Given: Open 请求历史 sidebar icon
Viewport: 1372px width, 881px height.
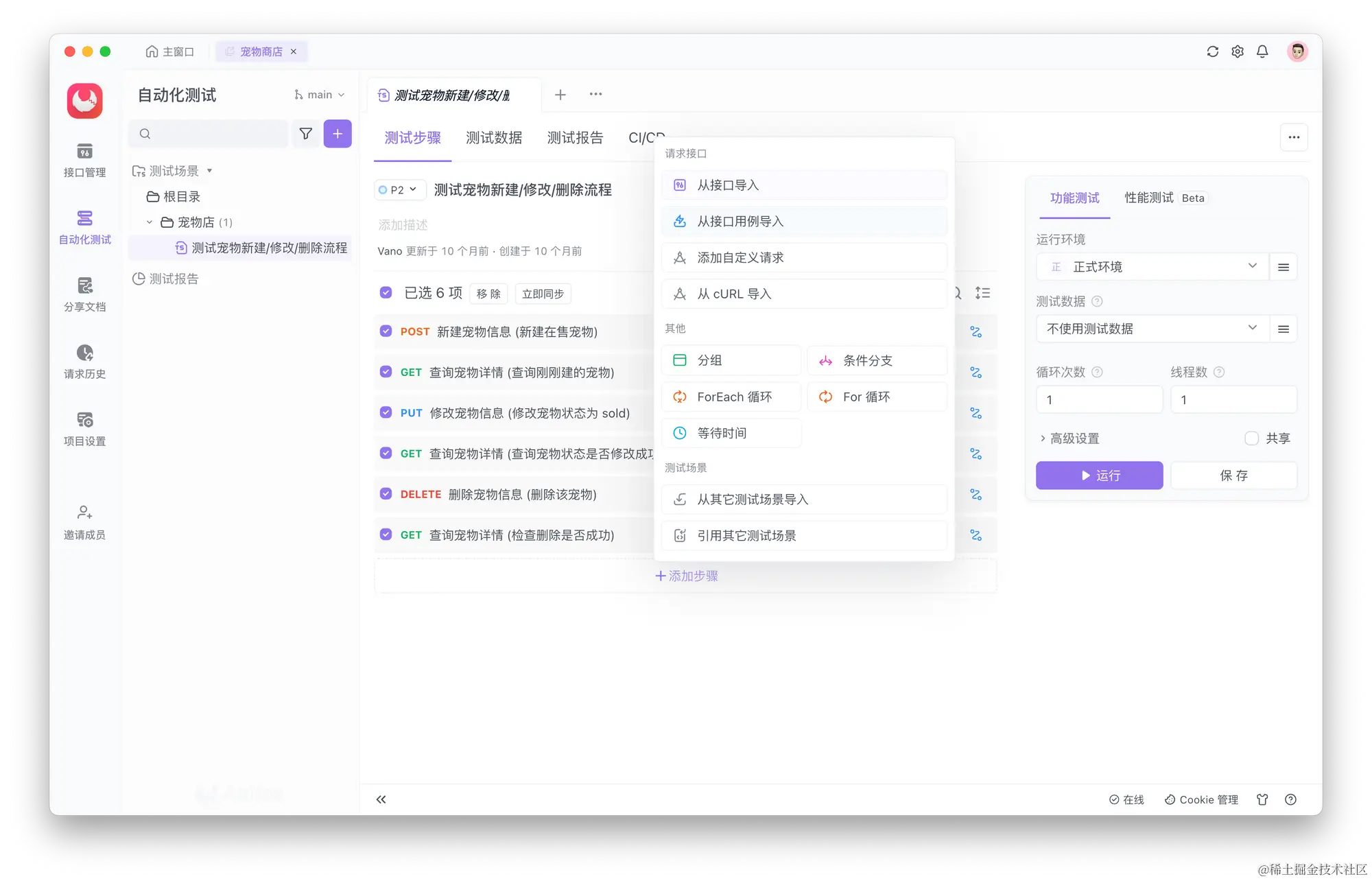Looking at the screenshot, I should (84, 361).
